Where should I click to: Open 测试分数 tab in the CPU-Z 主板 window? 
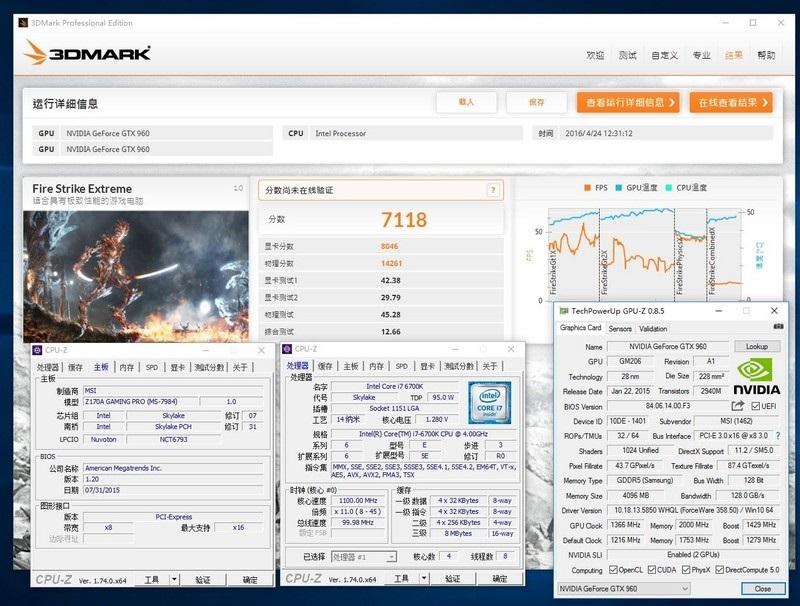click(x=209, y=367)
